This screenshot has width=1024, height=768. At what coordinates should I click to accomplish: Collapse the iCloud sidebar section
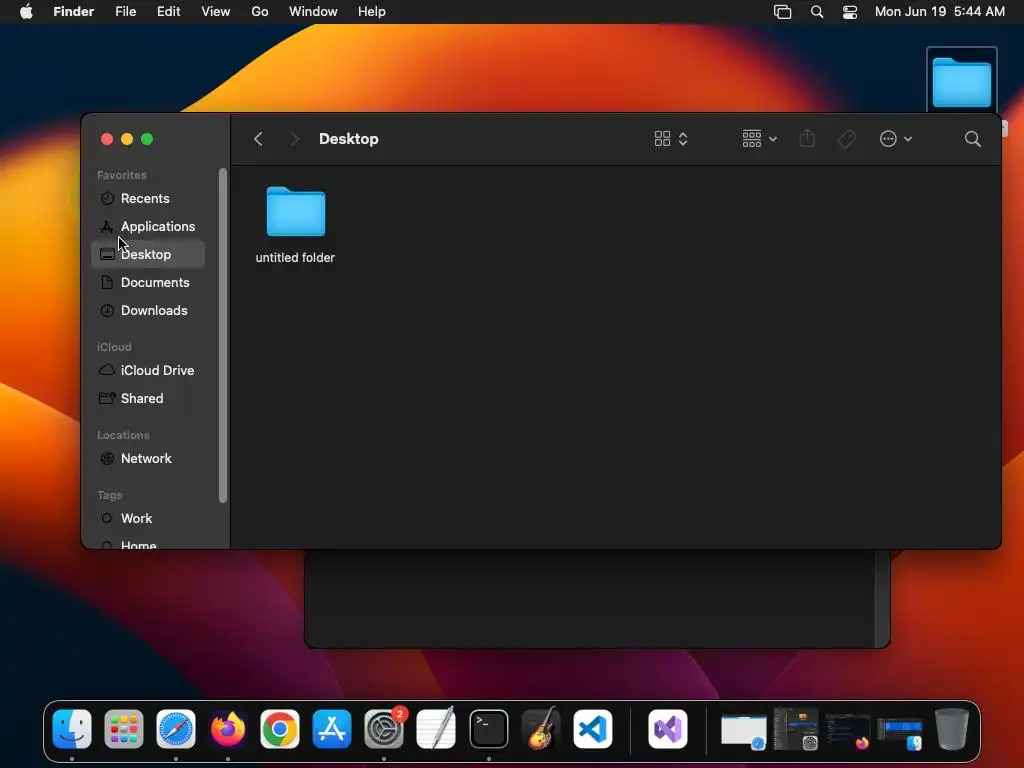[114, 347]
